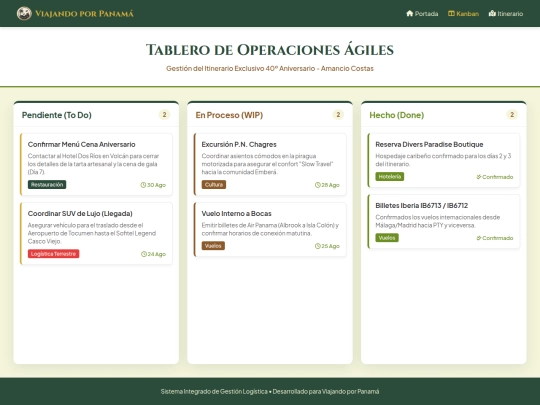
Task: Open the Itinerario navigation link
Action: click(x=506, y=13)
